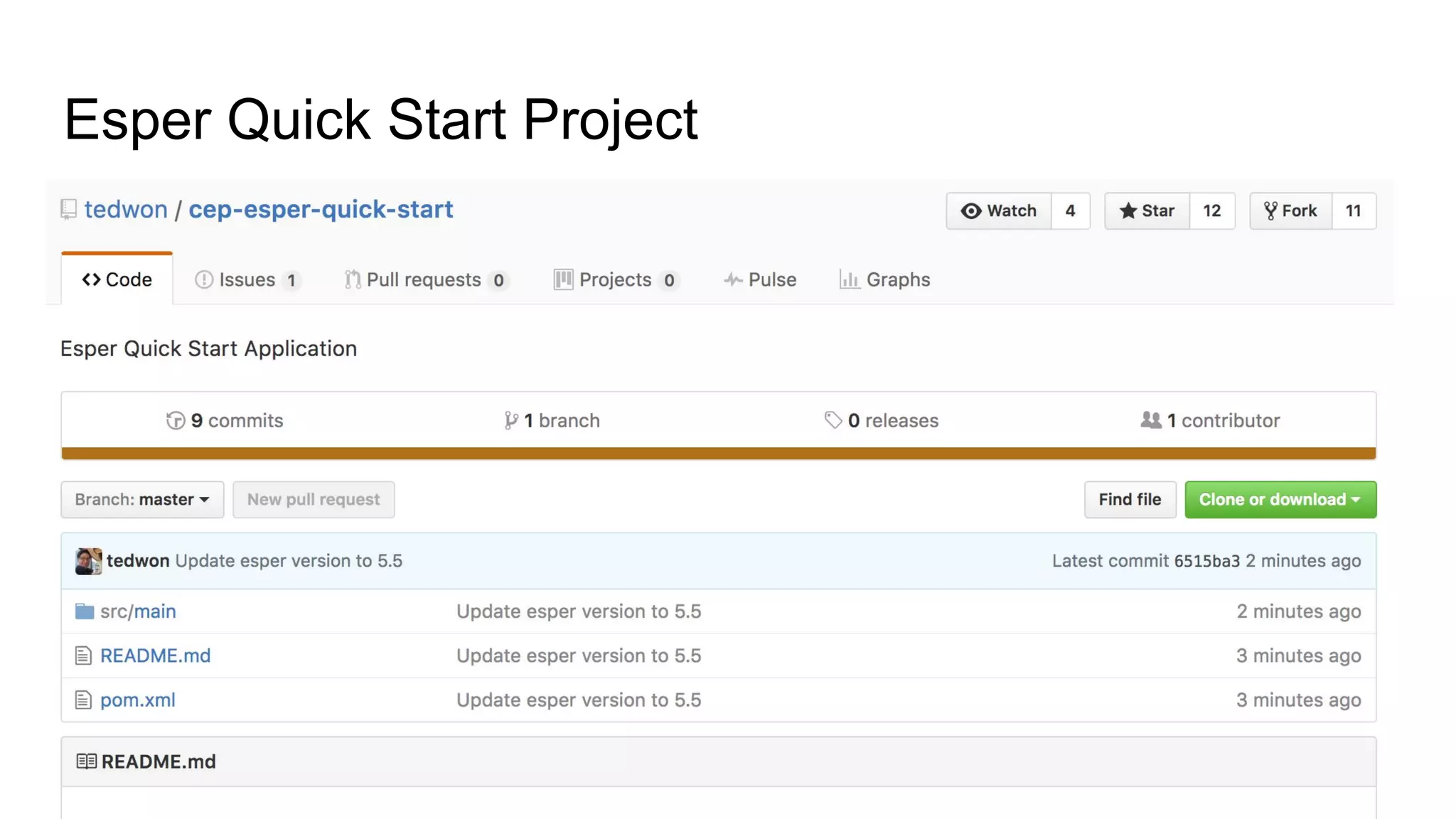The image size is (1456, 819).
Task: Fork the repository
Action: point(1290,211)
